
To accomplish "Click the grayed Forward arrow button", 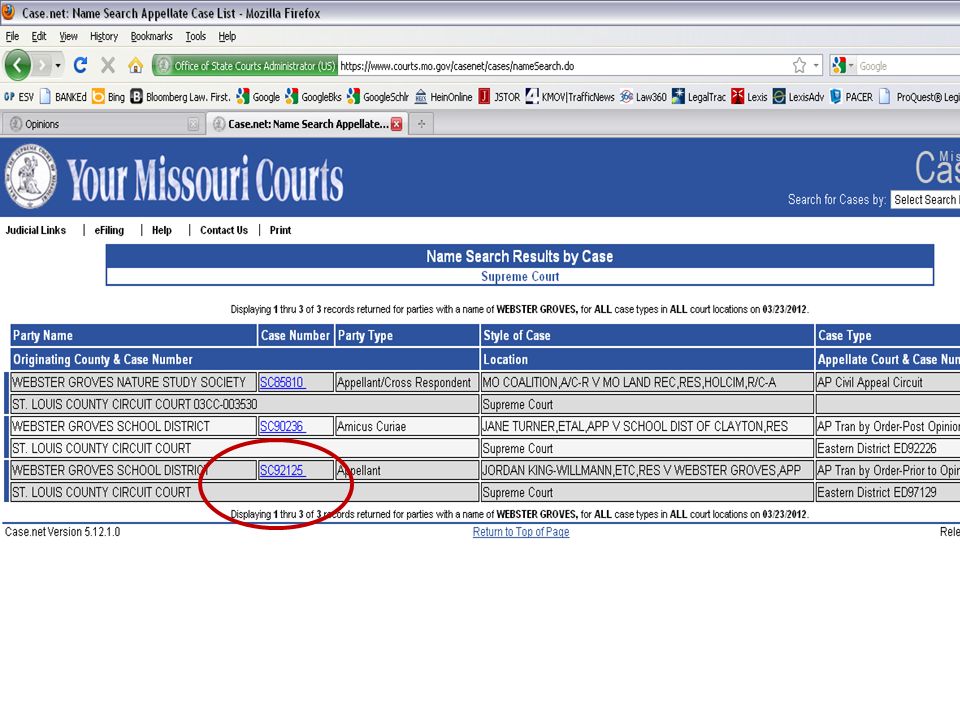I will coord(42,65).
